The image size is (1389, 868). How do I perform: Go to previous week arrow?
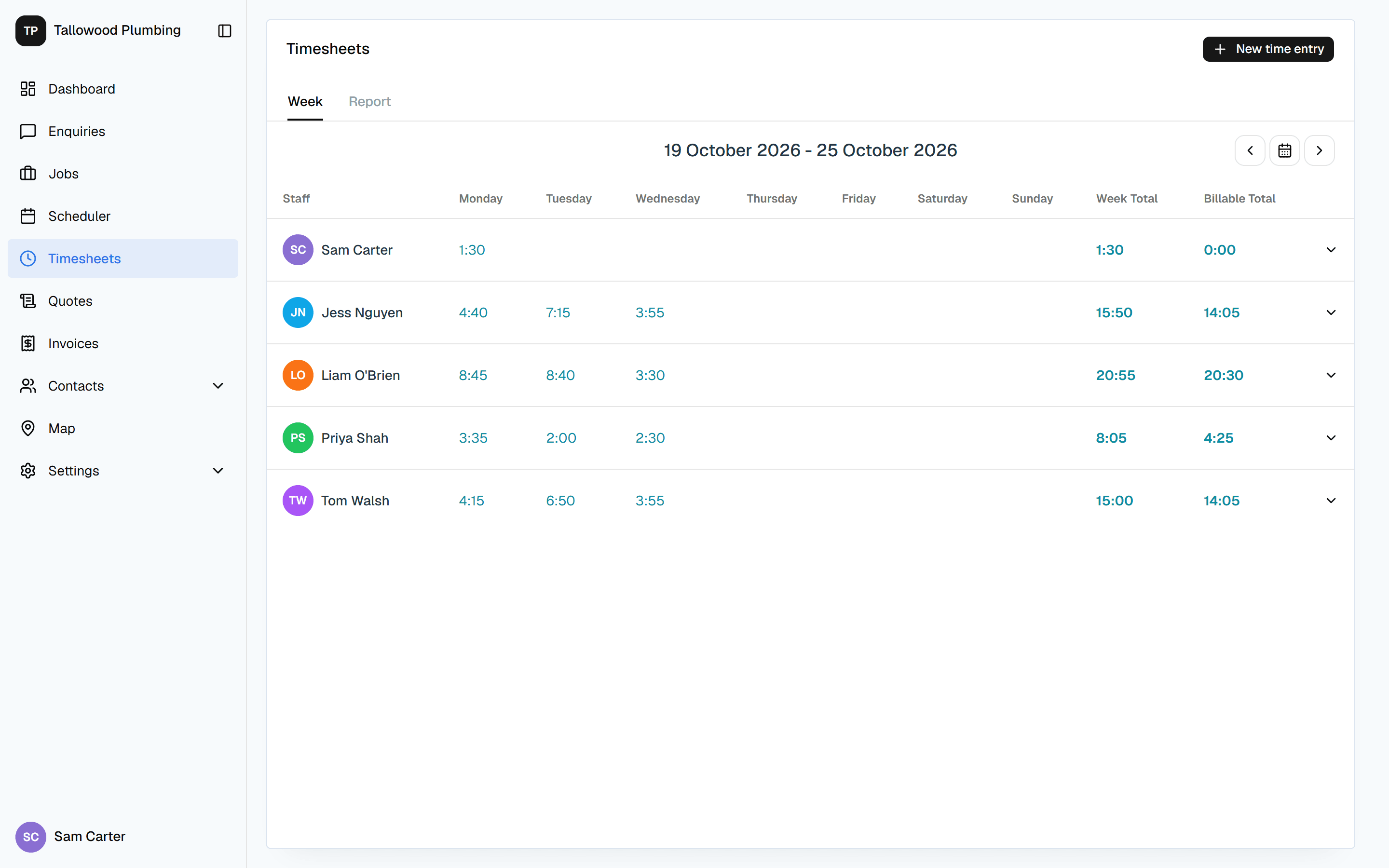1250,150
